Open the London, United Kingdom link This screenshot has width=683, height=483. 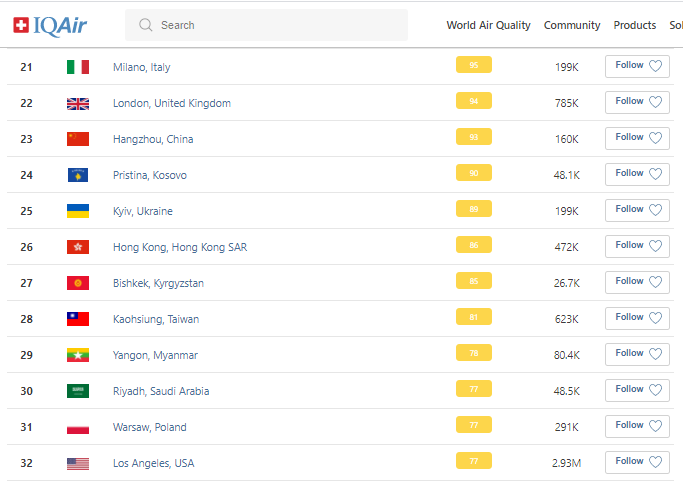[x=172, y=103]
